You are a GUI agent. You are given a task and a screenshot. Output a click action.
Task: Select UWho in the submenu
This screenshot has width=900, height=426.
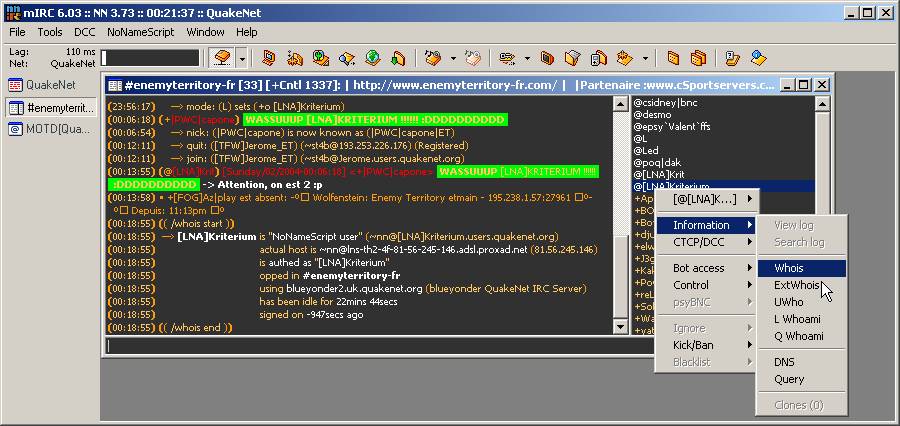coord(802,302)
